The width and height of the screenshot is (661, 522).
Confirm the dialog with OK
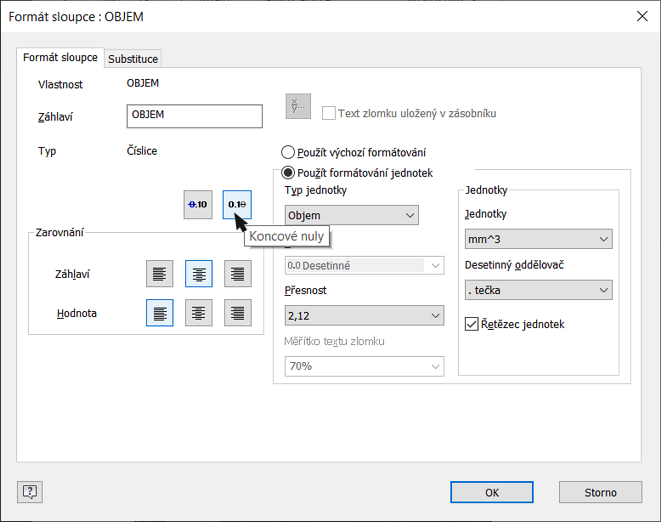point(491,492)
